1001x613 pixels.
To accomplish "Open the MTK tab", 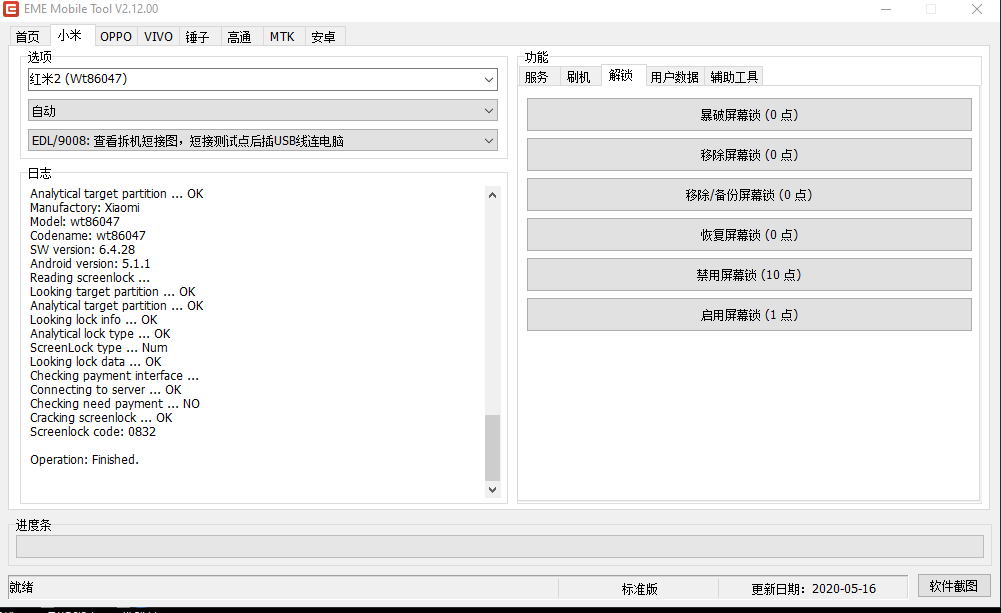I will pyautogui.click(x=282, y=37).
